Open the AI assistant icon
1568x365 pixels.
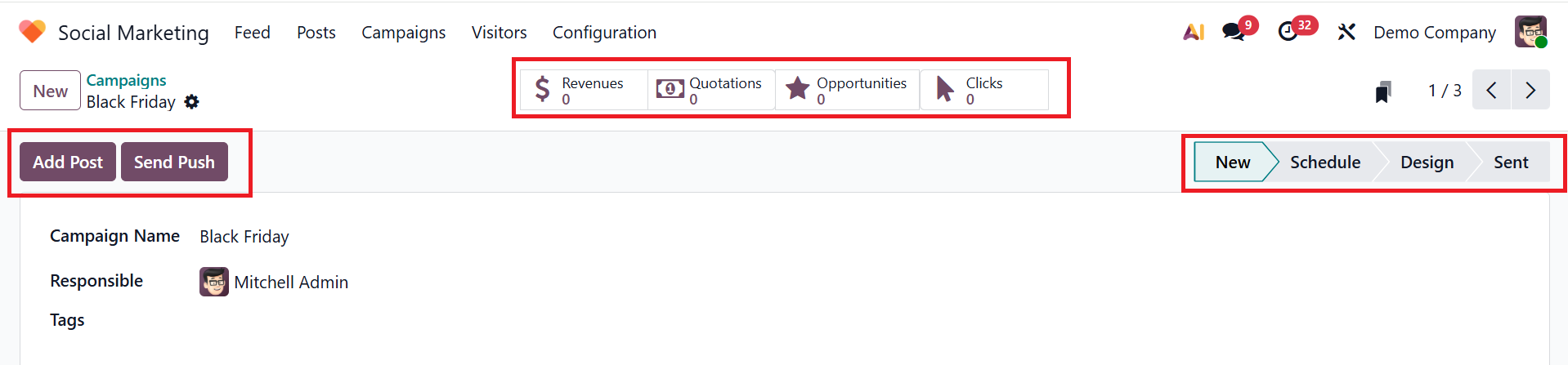point(1194,32)
